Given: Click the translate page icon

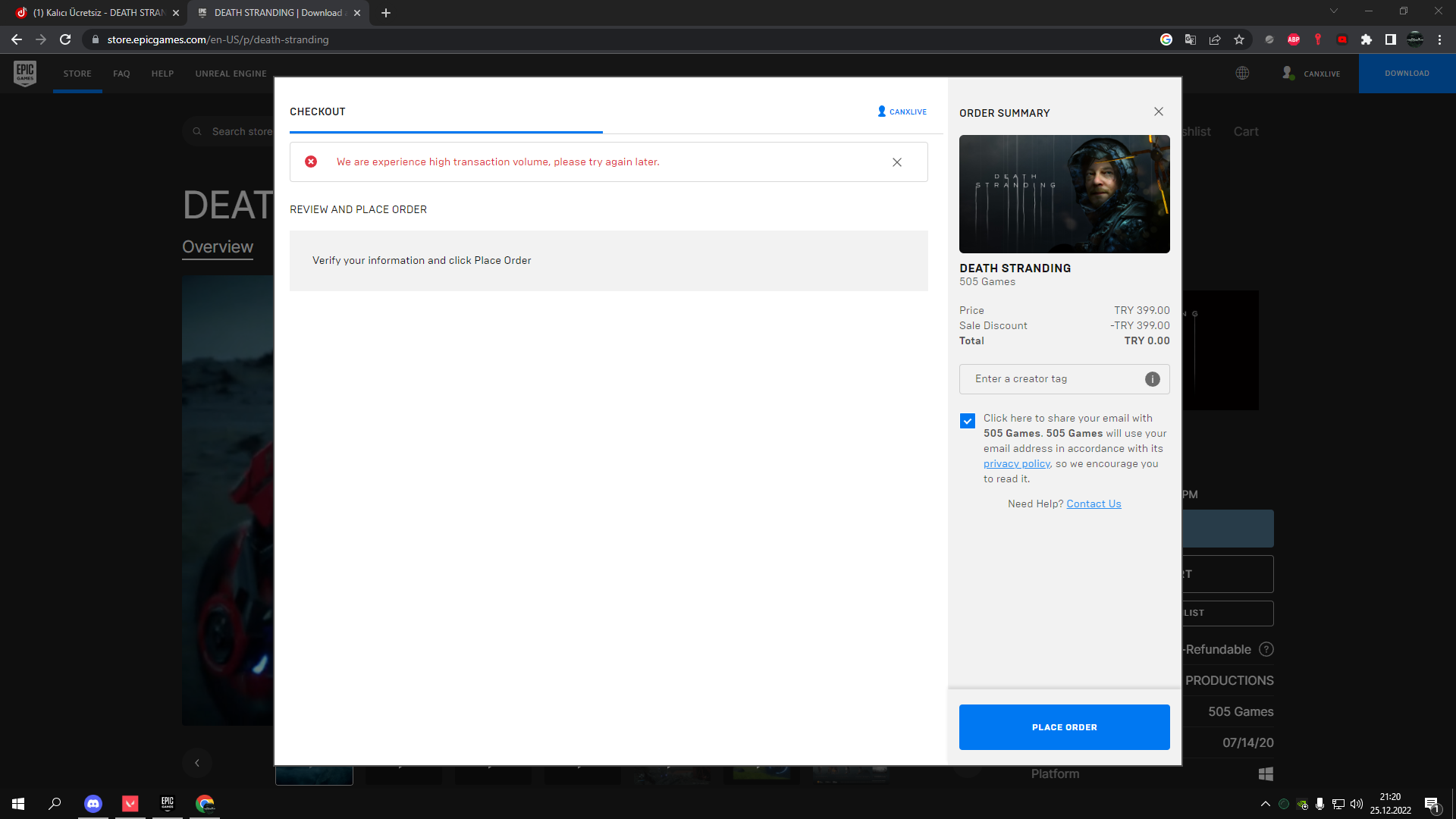Looking at the screenshot, I should 1191,39.
